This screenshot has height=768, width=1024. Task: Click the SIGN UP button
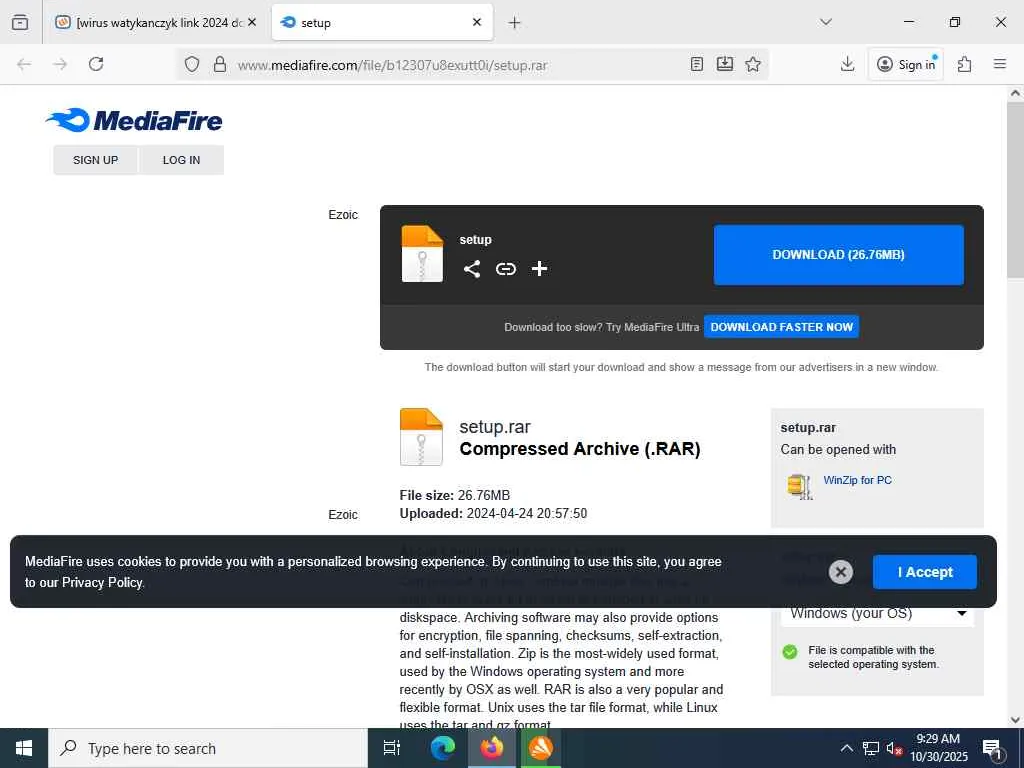coord(95,160)
